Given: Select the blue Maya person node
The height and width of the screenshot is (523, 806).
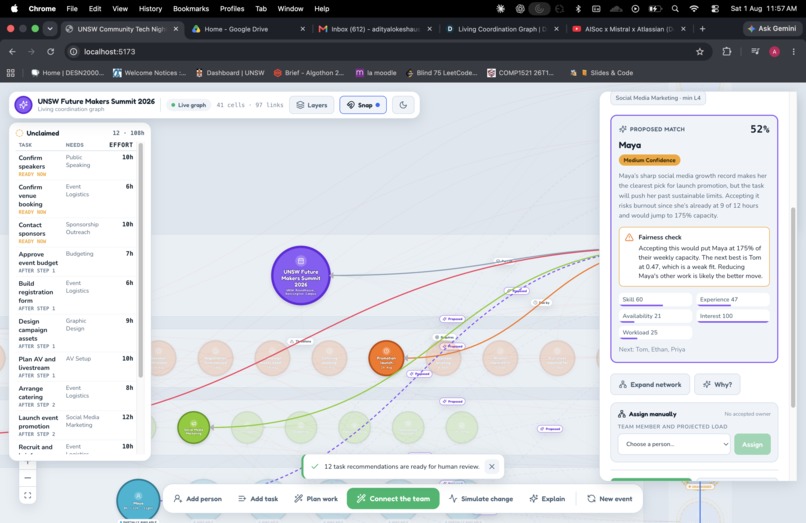Looking at the screenshot, I should coord(138,500).
